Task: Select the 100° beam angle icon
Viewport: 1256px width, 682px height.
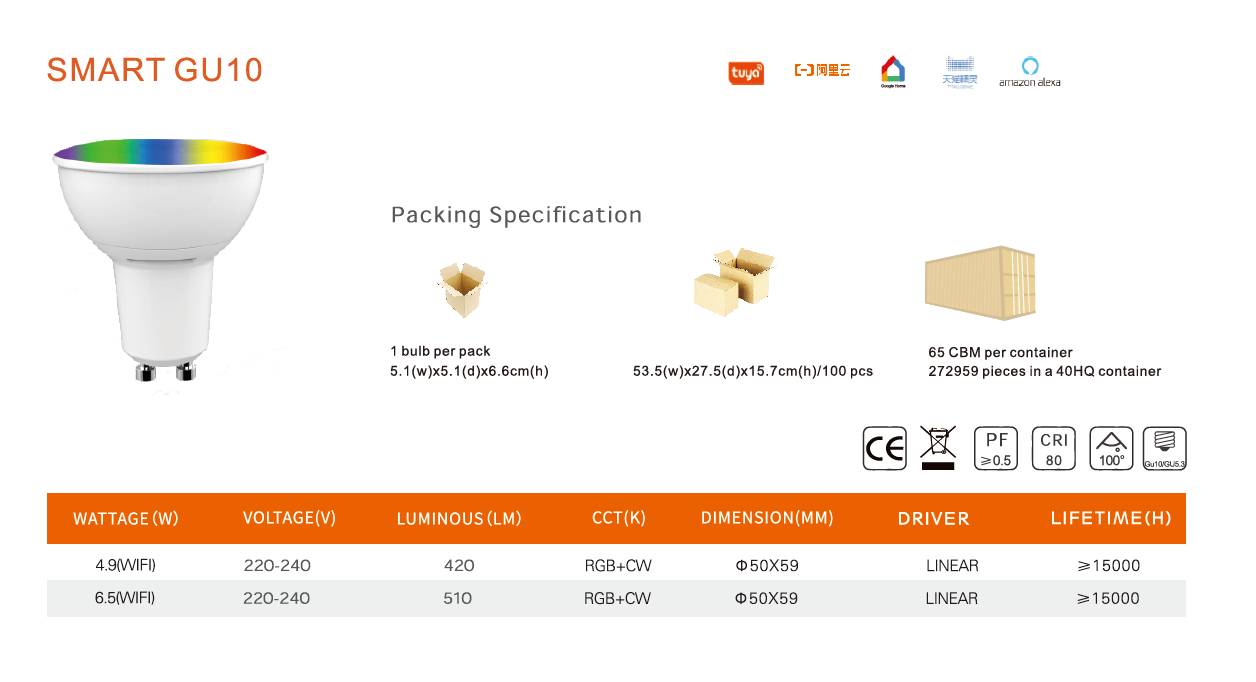Action: pos(1110,448)
